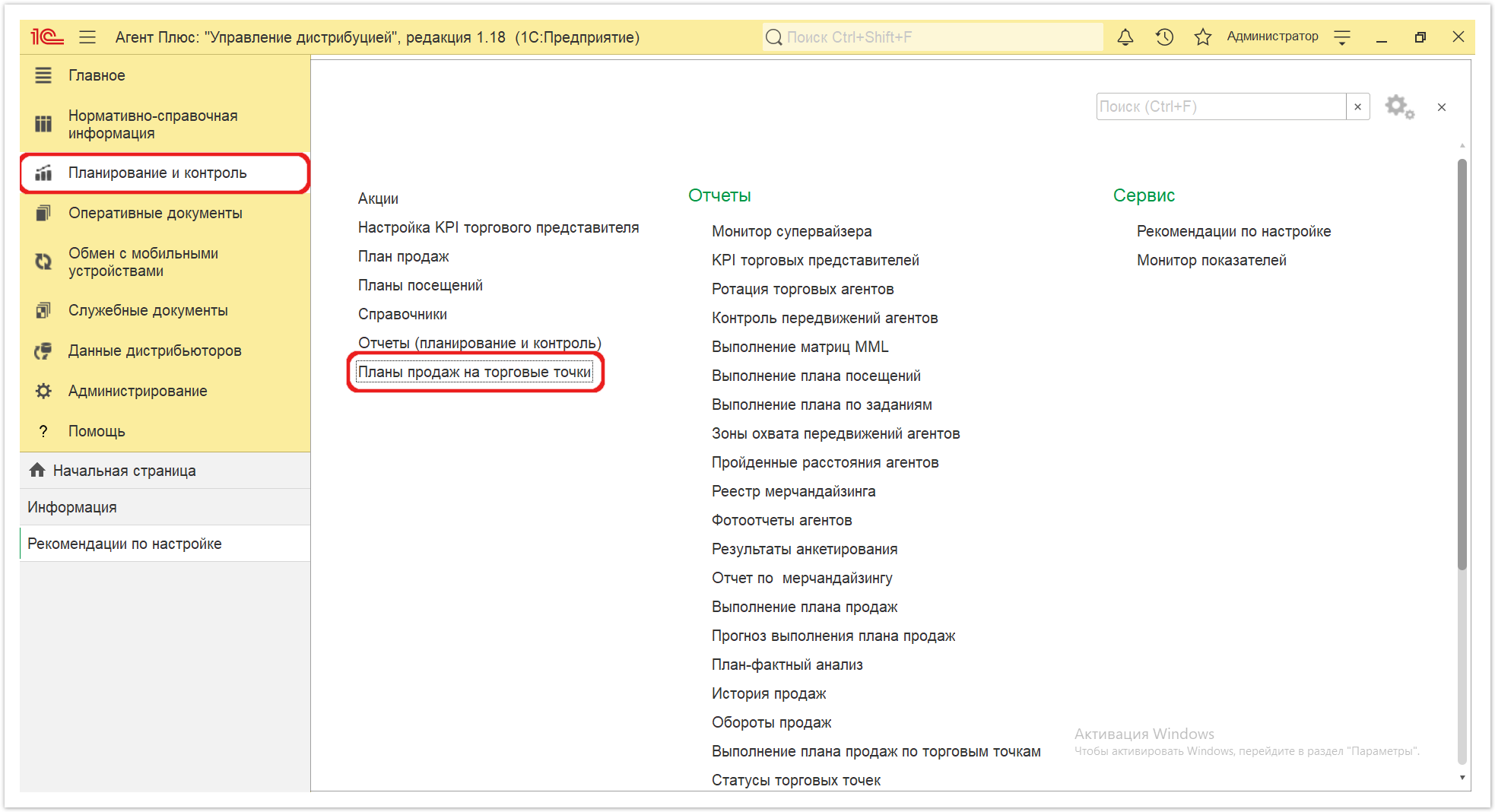The width and height of the screenshot is (1495, 812).
Task: Open the План продаж link
Action: pos(403,256)
